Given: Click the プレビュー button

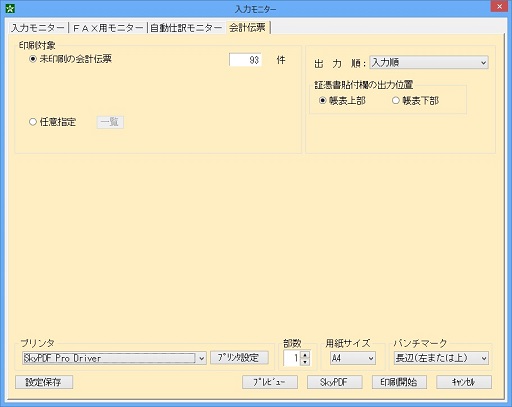Looking at the screenshot, I should click(270, 382).
